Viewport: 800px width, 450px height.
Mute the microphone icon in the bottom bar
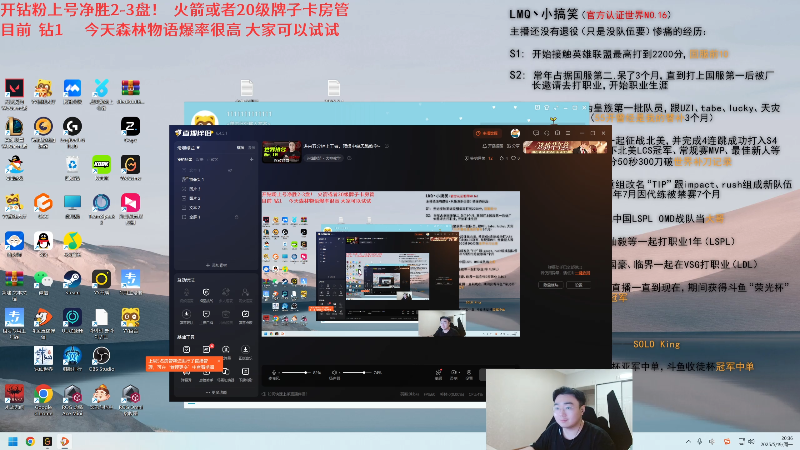[x=274, y=373]
